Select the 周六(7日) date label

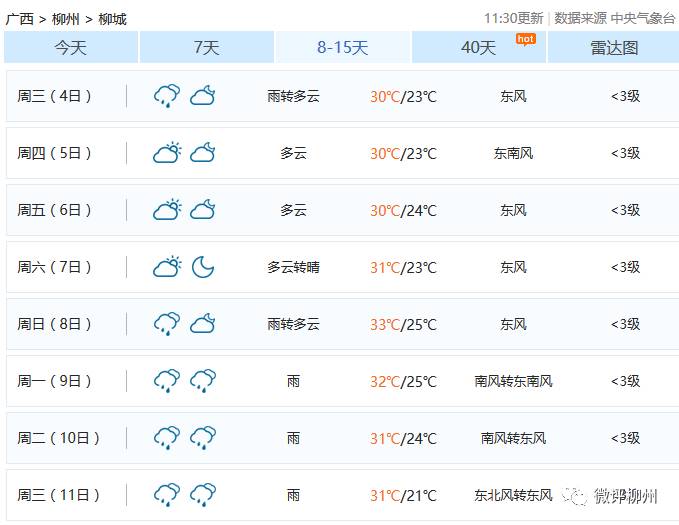coord(54,267)
